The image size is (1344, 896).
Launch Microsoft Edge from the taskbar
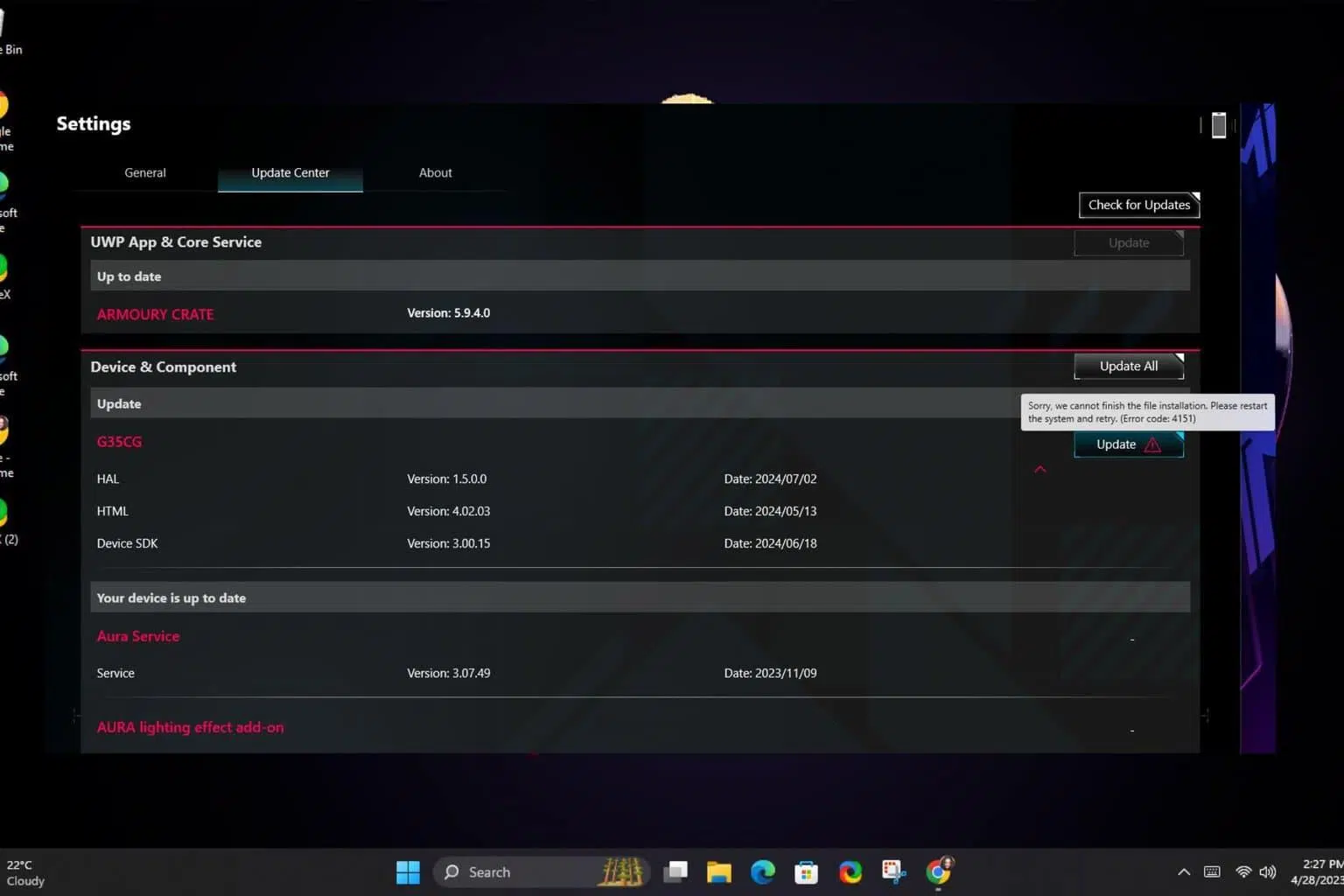point(762,871)
